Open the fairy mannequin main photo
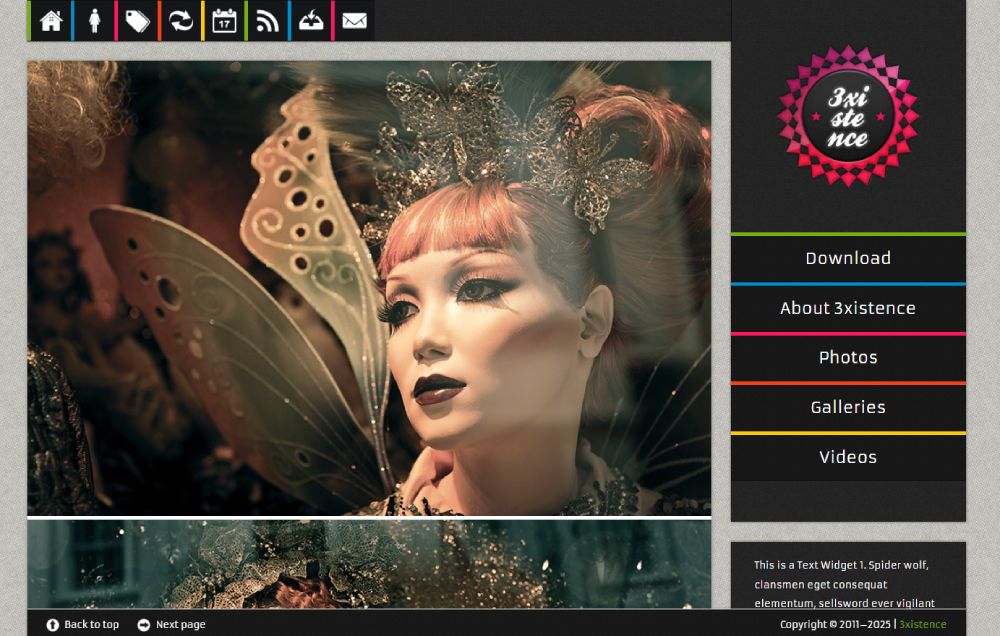The image size is (1000, 636). (x=369, y=288)
